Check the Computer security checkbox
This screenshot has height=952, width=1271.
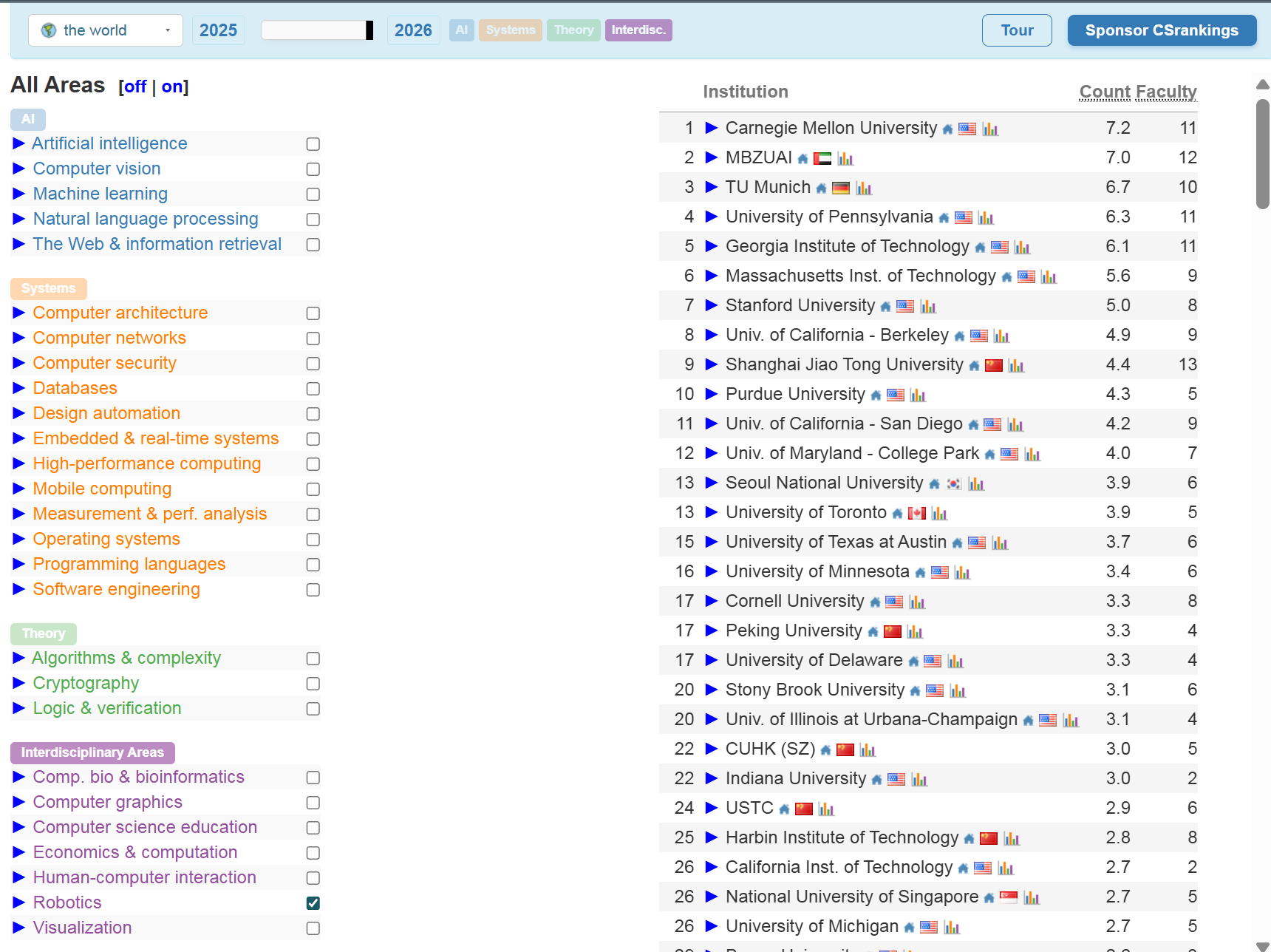[x=313, y=364]
